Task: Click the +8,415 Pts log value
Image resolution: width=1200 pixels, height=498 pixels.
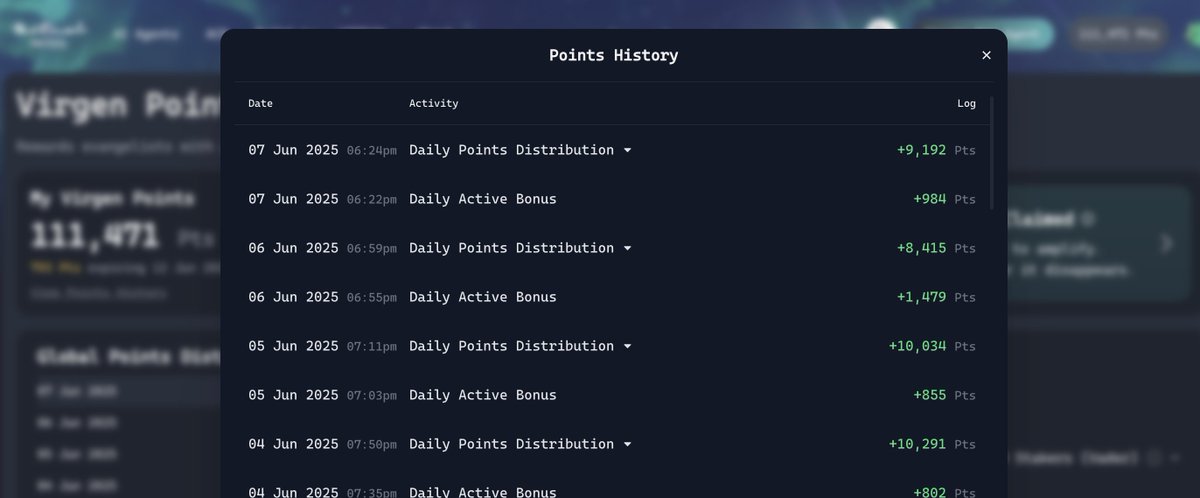Action: click(x=936, y=248)
